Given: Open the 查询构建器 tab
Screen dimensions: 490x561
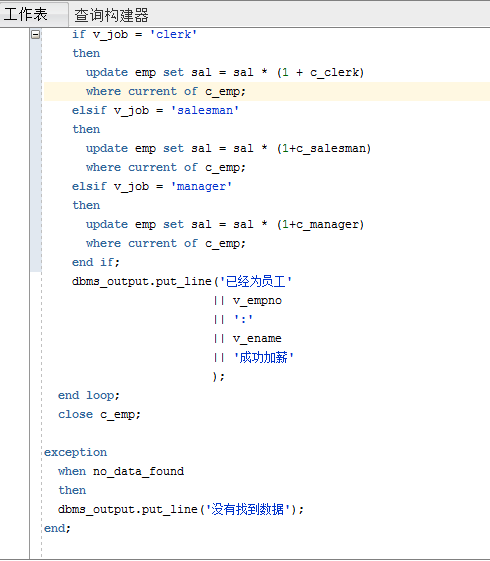Looking at the screenshot, I should 111,15.
